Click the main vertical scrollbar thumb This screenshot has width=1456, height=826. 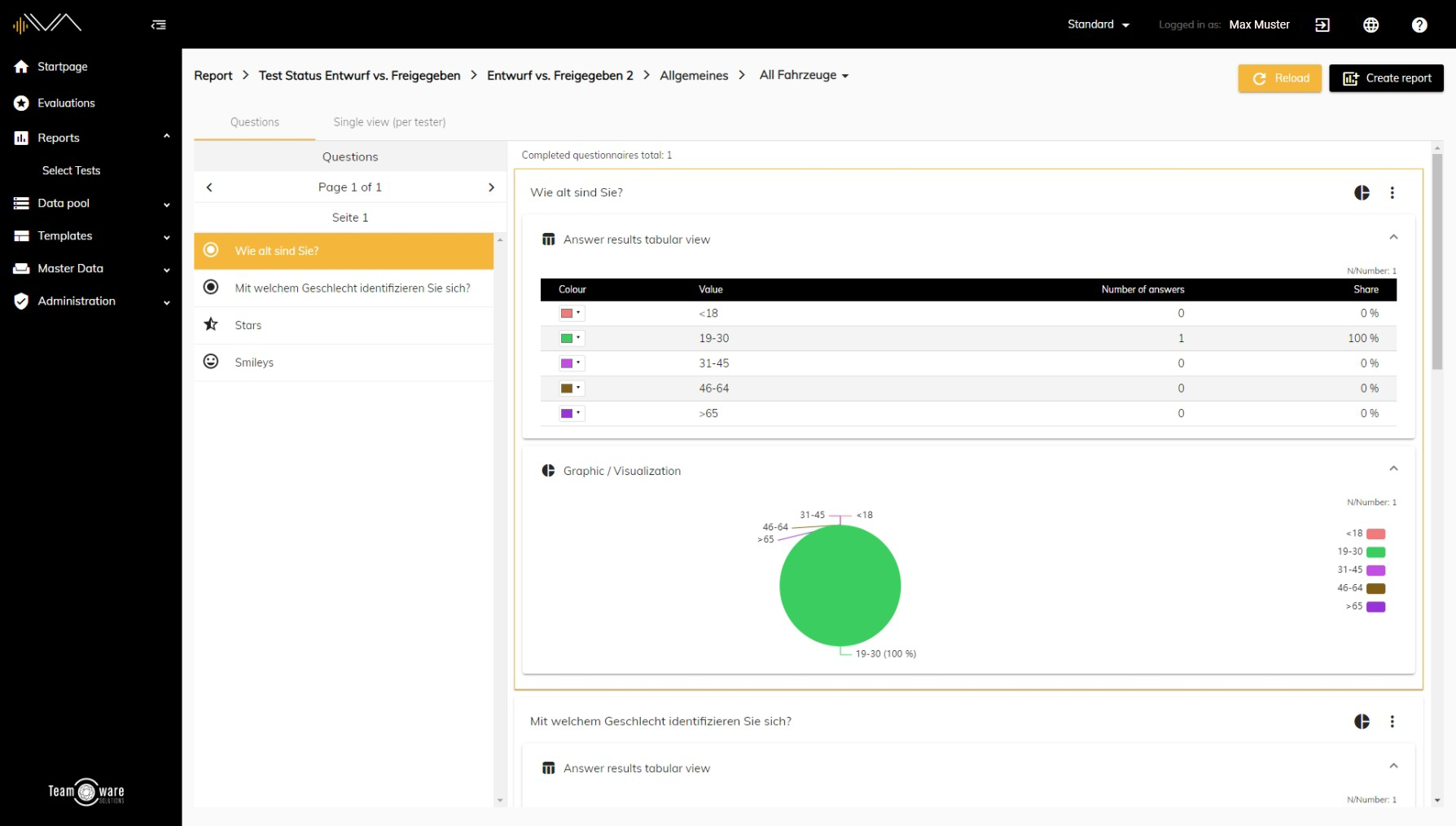1437,261
